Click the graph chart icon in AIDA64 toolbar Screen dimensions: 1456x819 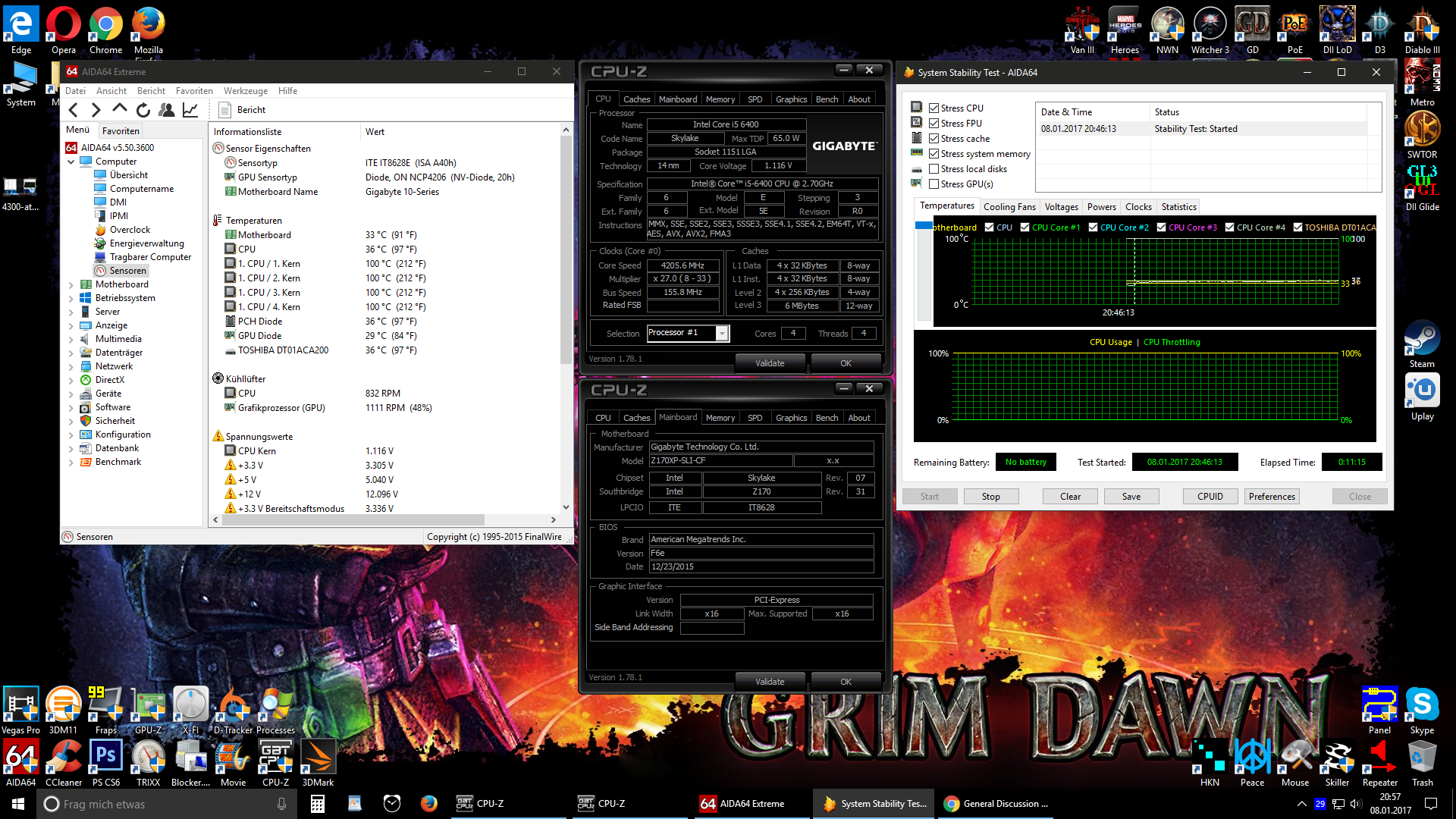[x=190, y=111]
